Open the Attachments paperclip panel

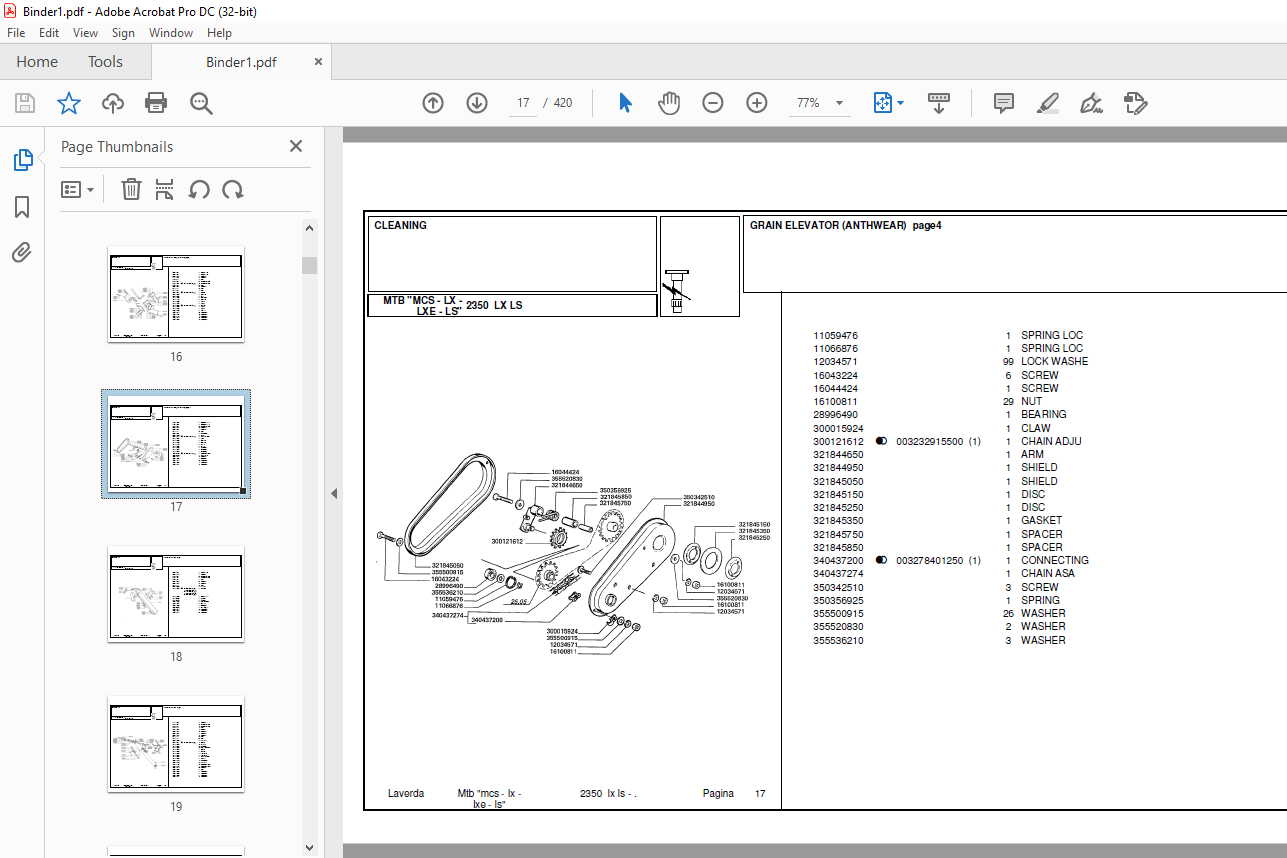coord(22,252)
